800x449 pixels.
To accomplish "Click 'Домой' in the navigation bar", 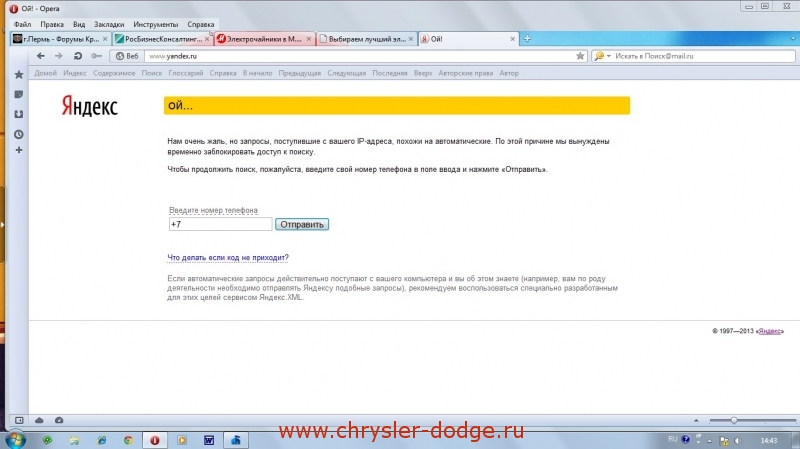I will point(45,73).
